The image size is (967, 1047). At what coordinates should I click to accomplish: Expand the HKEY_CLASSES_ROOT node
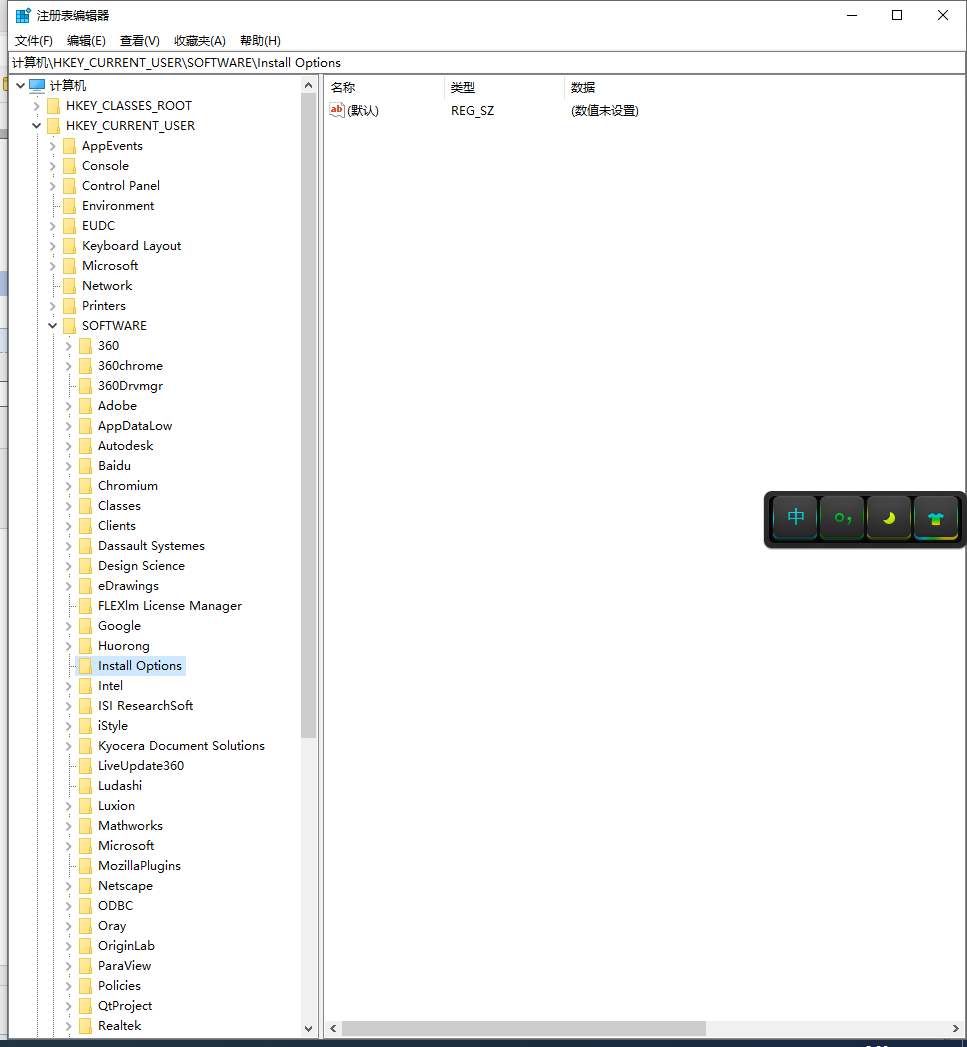(37, 106)
